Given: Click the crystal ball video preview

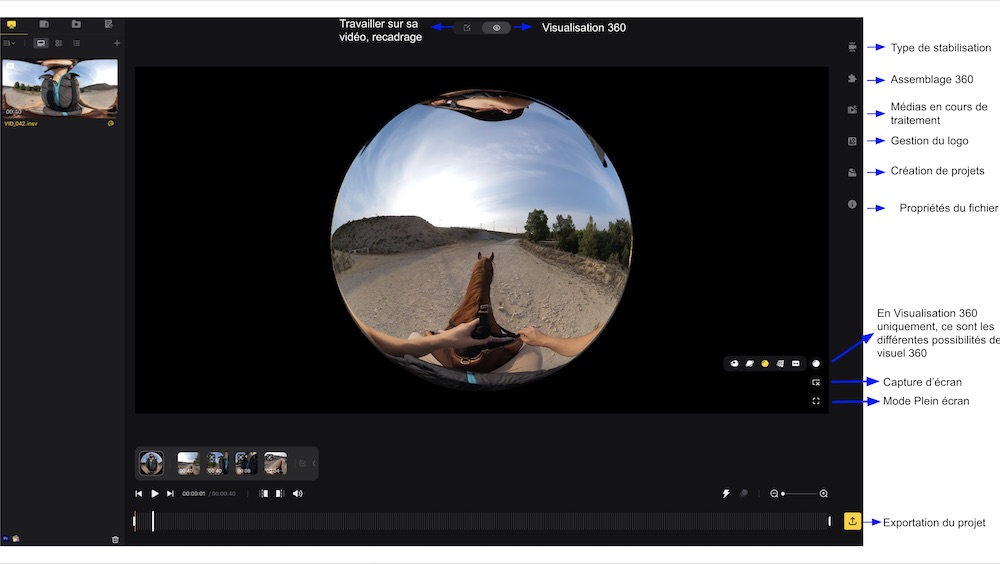Looking at the screenshot, I should coord(482,239).
